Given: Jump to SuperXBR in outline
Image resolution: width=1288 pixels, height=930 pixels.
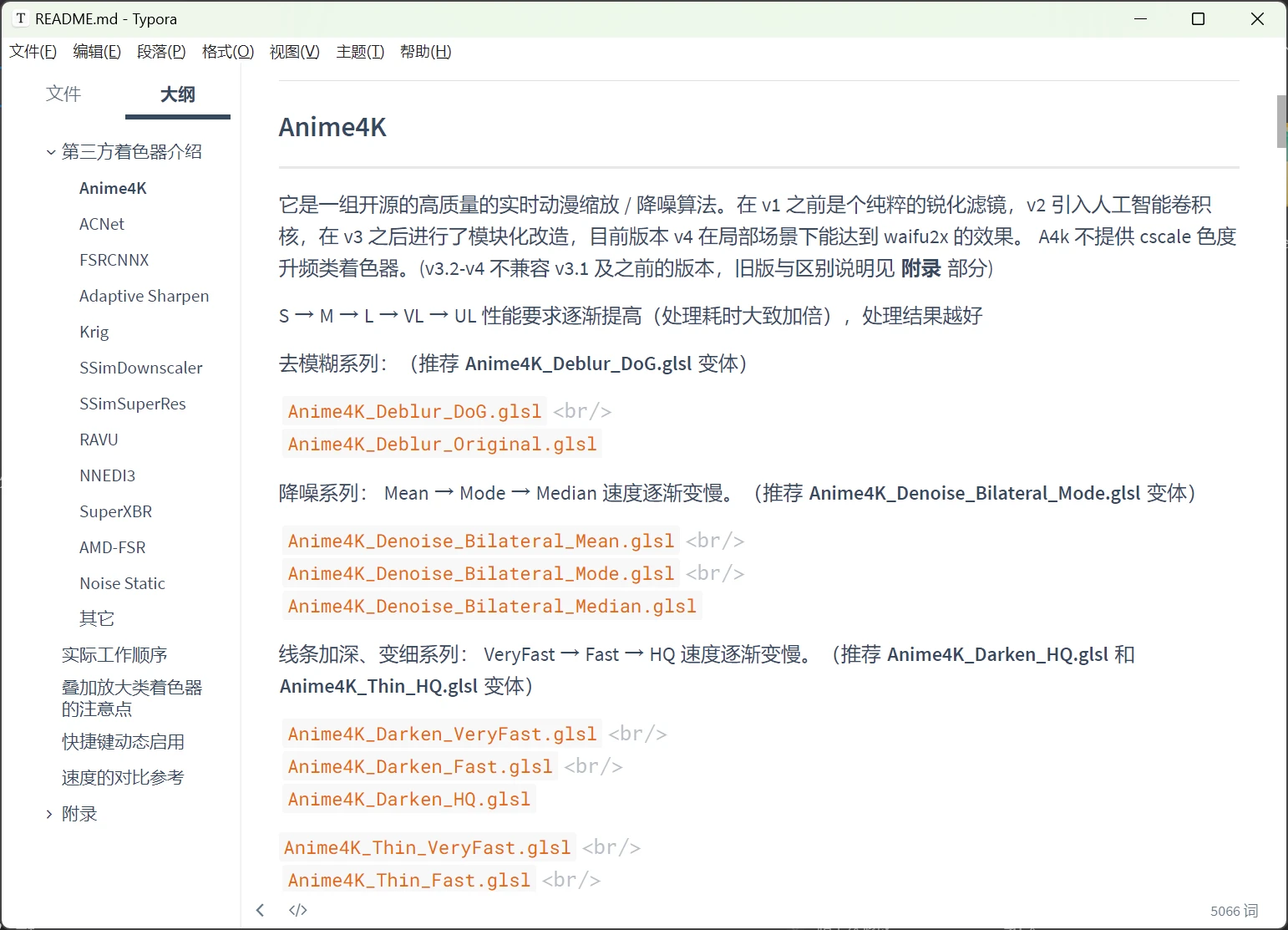Looking at the screenshot, I should click(x=116, y=511).
